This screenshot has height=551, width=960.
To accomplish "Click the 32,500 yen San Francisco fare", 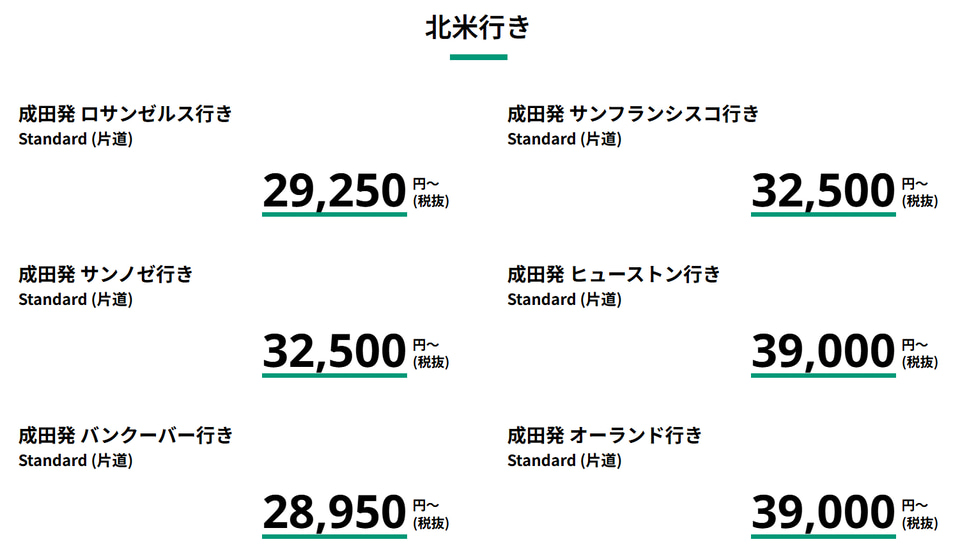I will pos(822,191).
